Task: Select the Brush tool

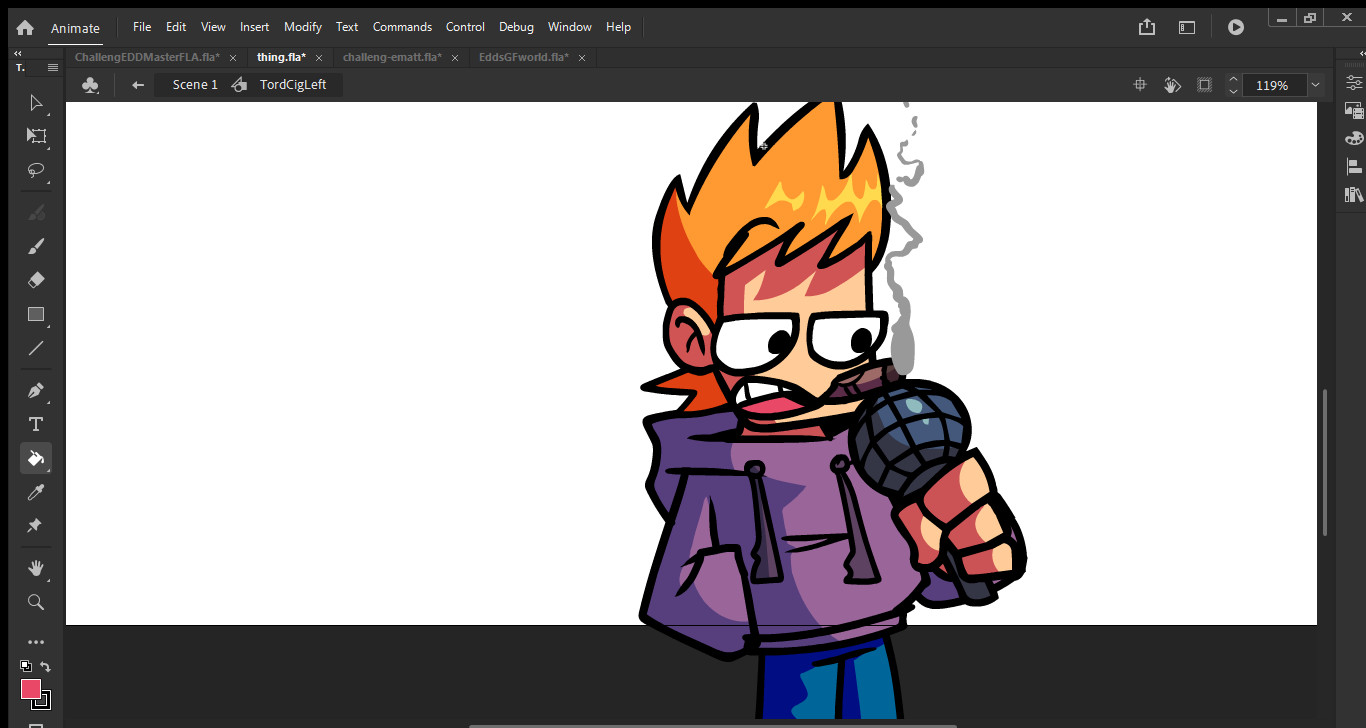Action: point(36,246)
